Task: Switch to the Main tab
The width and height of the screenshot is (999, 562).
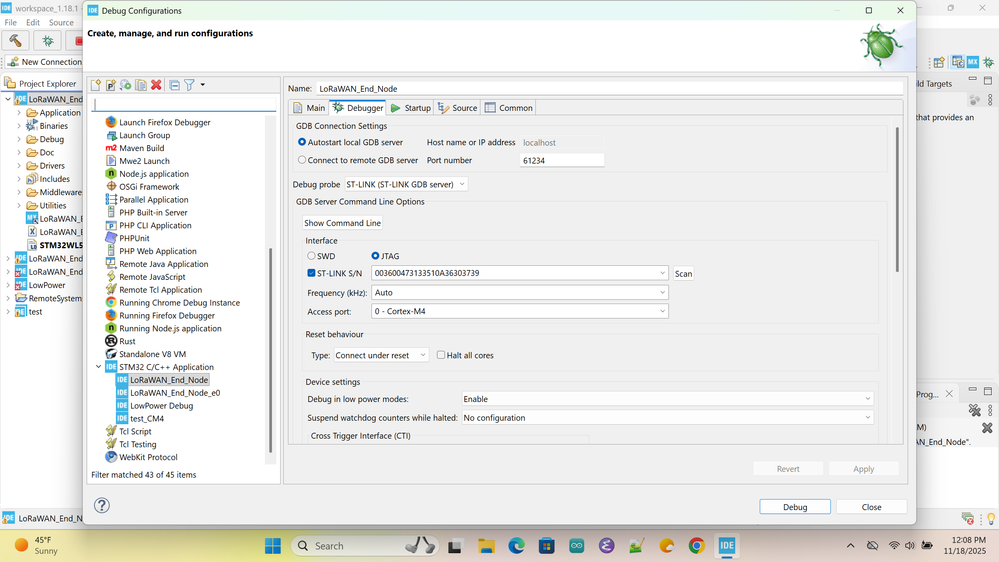Action: point(309,108)
